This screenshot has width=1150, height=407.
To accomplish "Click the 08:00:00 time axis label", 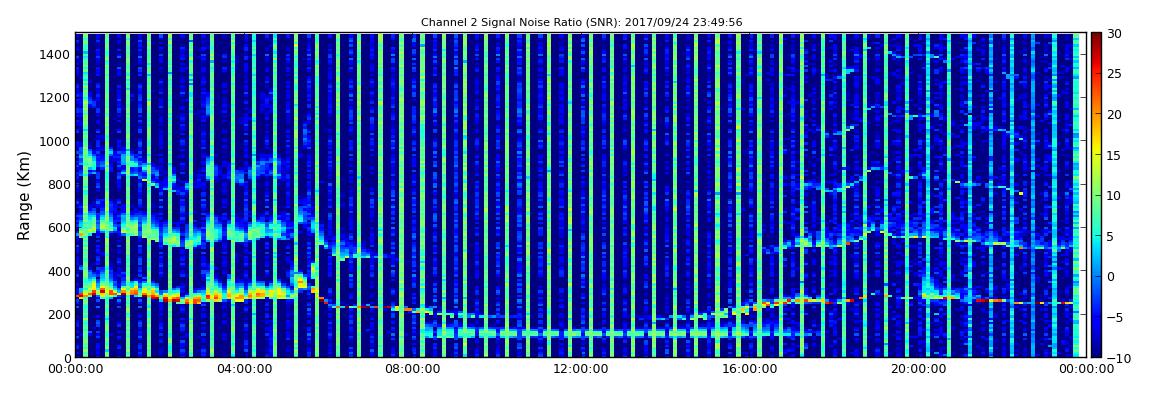I will click(413, 370).
